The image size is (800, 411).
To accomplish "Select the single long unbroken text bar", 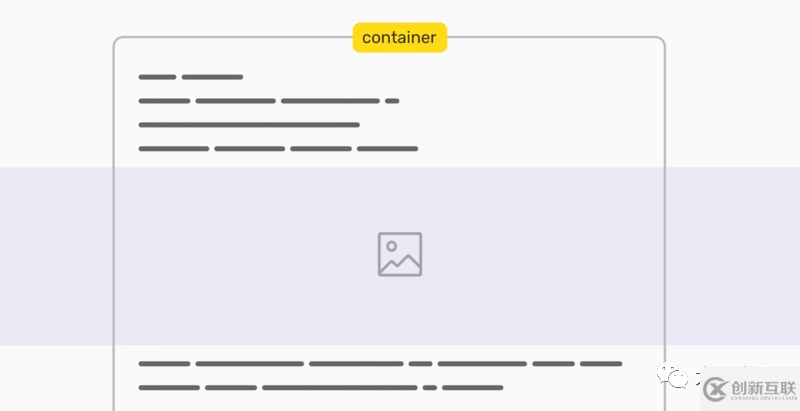I will click(x=249, y=125).
